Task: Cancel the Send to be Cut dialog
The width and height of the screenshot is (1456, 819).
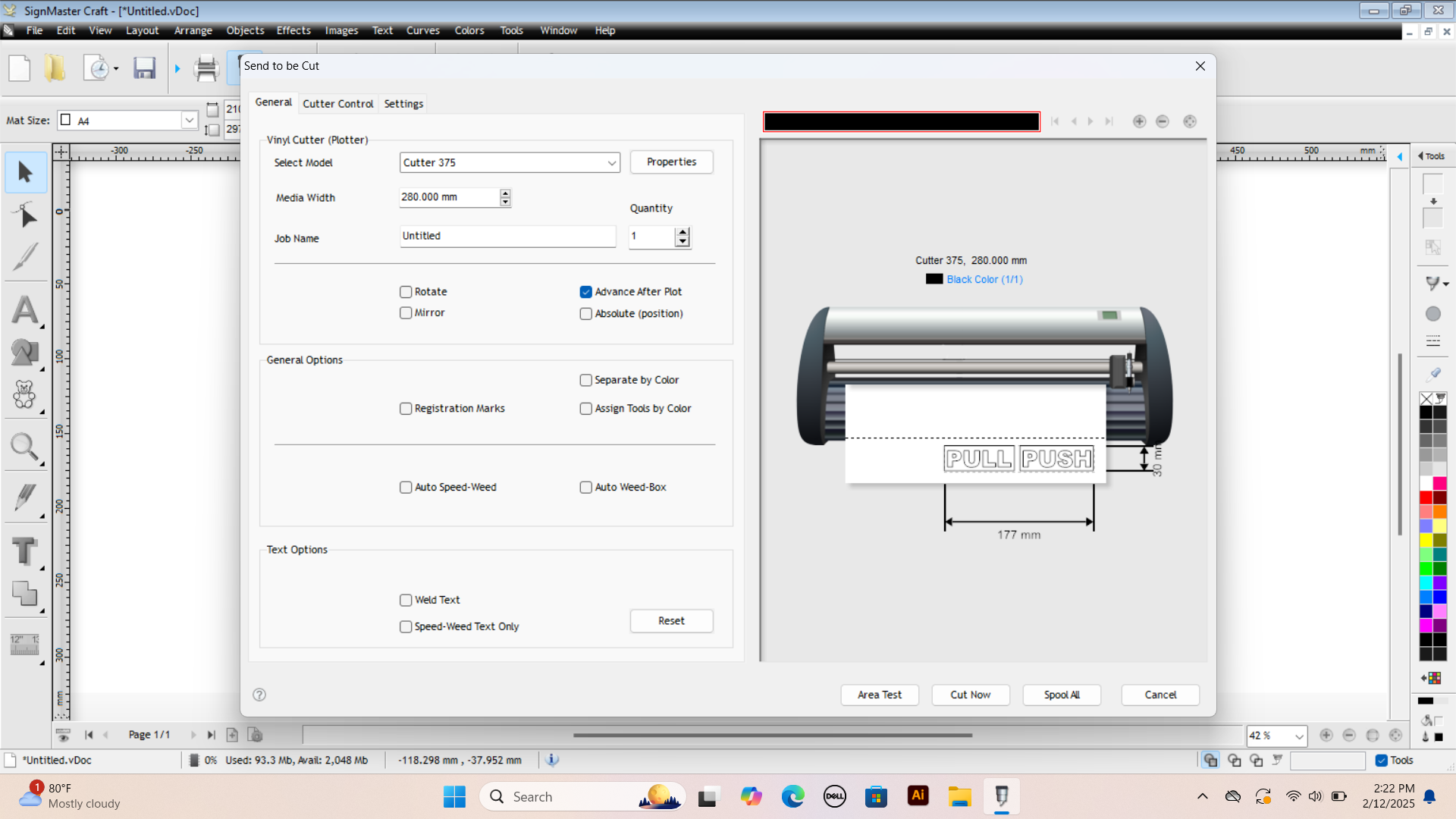Action: [x=1160, y=695]
